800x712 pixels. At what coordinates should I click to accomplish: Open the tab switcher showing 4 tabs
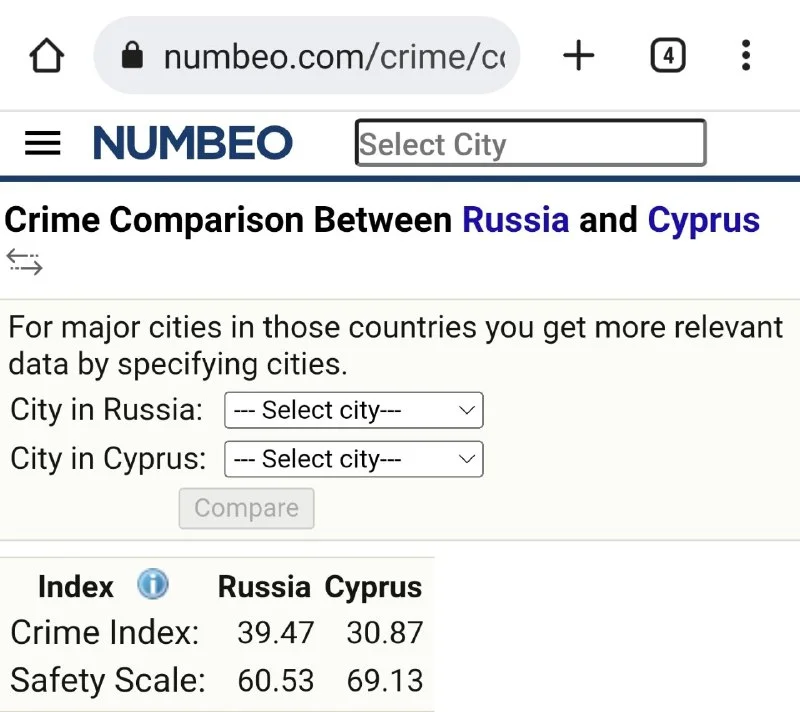click(667, 56)
